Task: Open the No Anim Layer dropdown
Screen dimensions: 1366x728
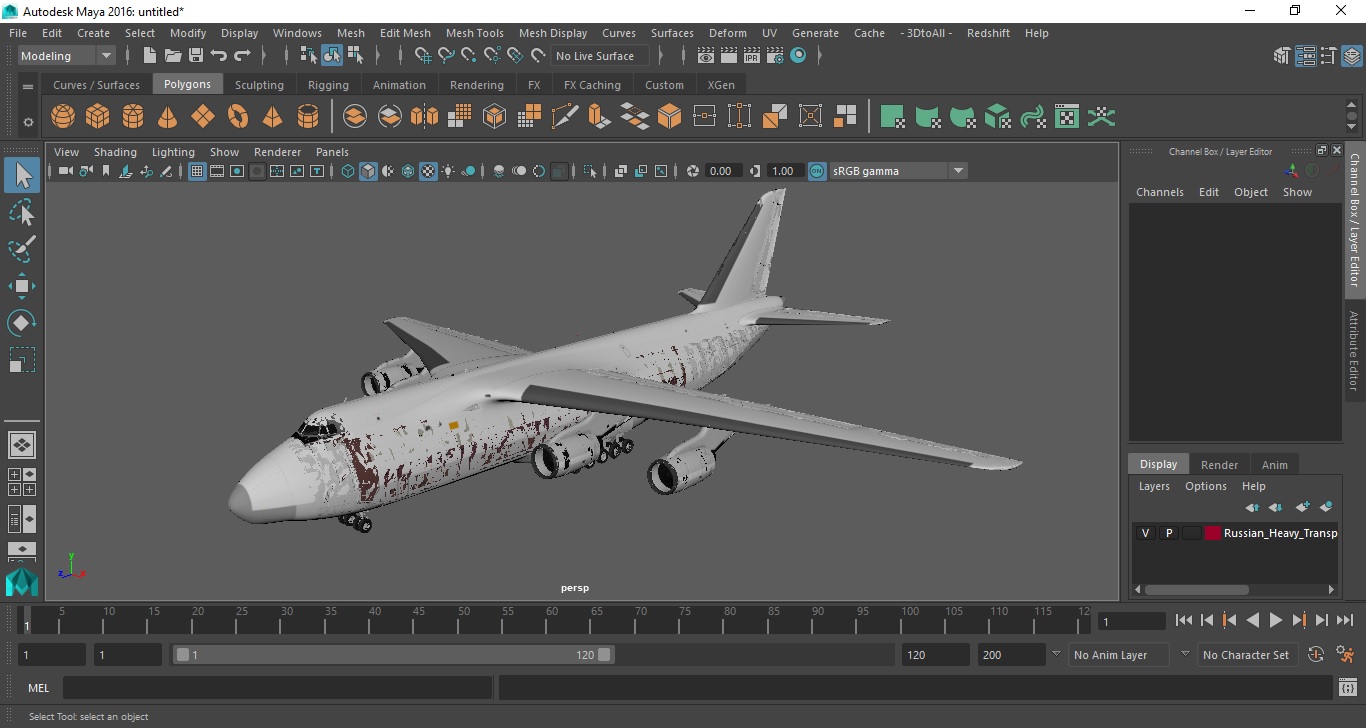Action: point(1117,655)
